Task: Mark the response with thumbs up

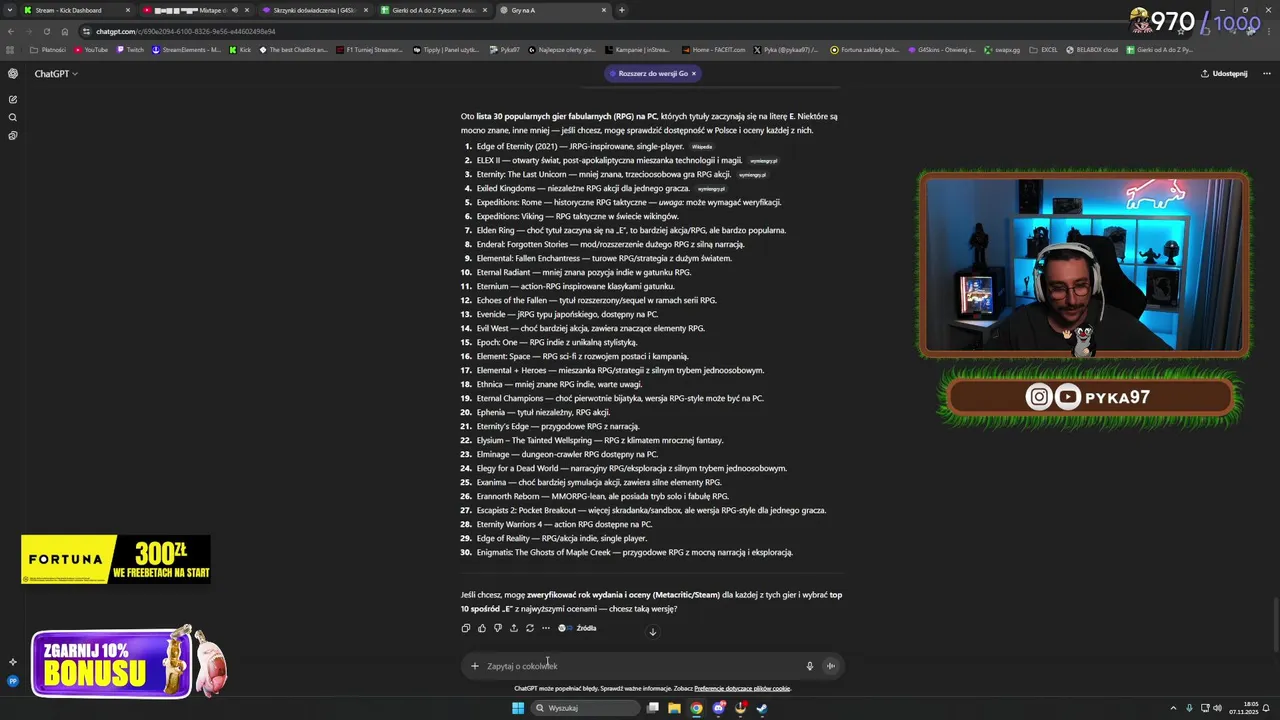Action: [482, 628]
